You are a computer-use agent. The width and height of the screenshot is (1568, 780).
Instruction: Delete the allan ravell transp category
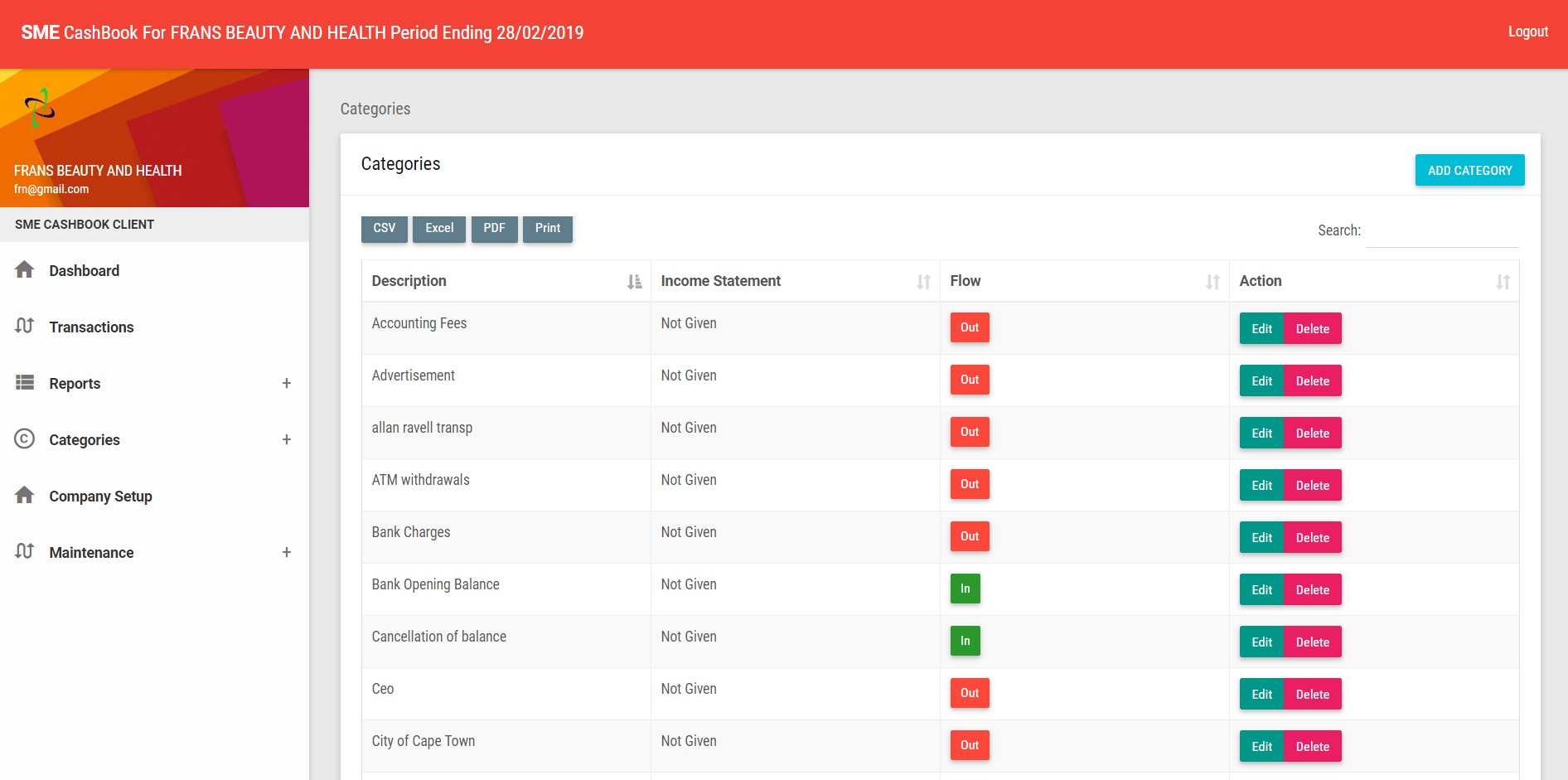pyautogui.click(x=1313, y=433)
